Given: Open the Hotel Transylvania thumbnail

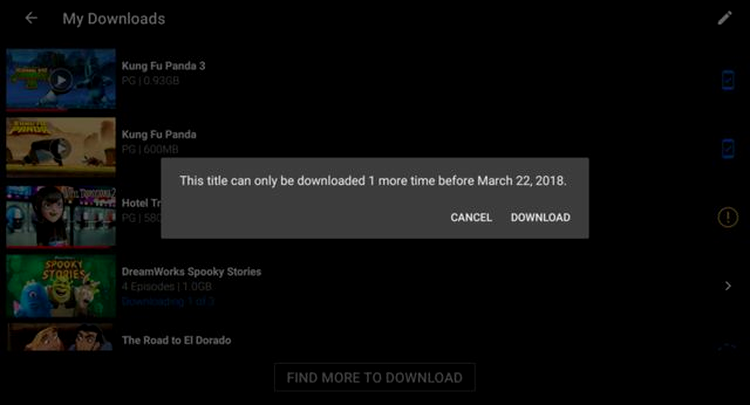Looking at the screenshot, I should (x=61, y=217).
